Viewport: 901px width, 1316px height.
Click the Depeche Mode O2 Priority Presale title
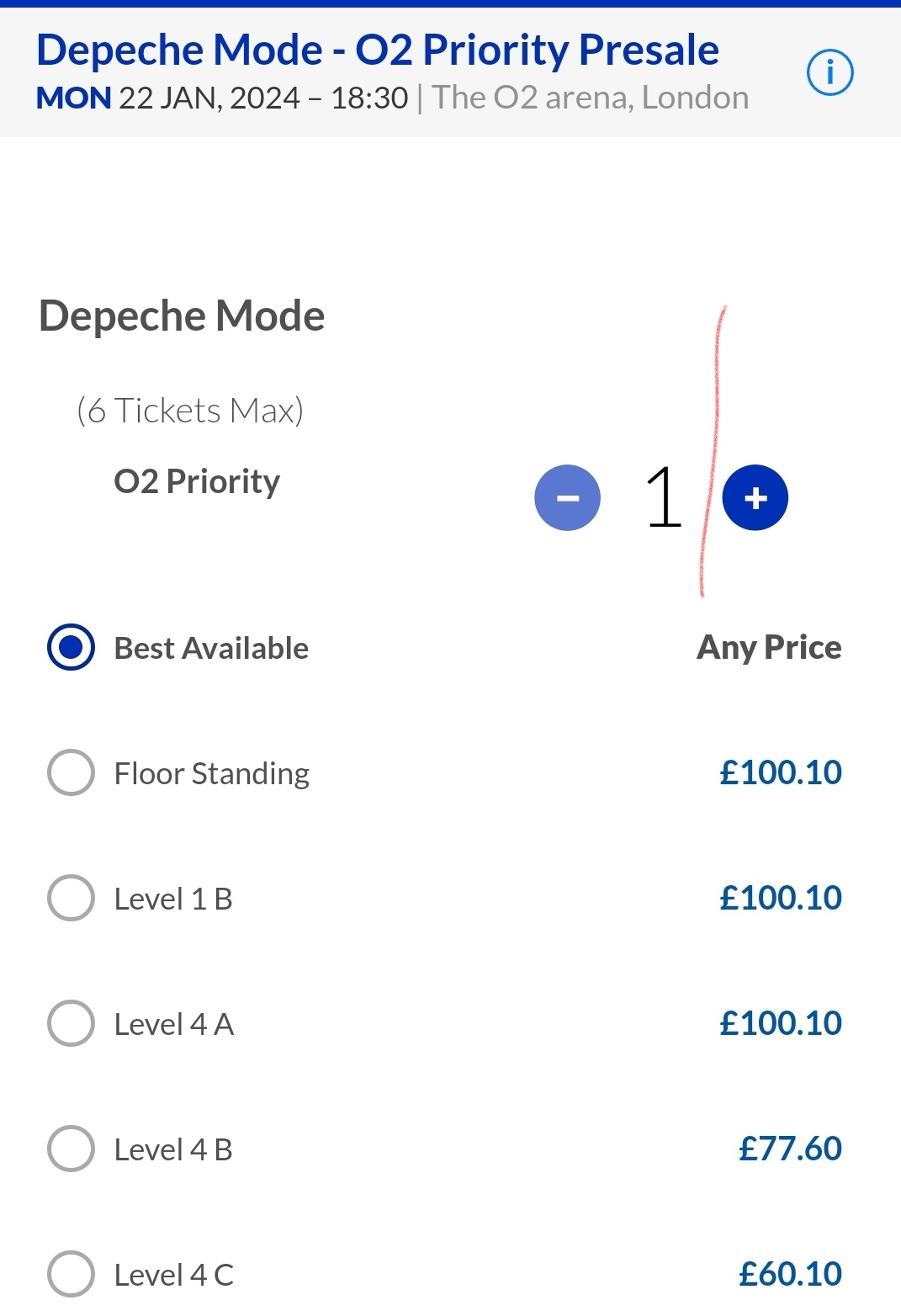coord(378,50)
